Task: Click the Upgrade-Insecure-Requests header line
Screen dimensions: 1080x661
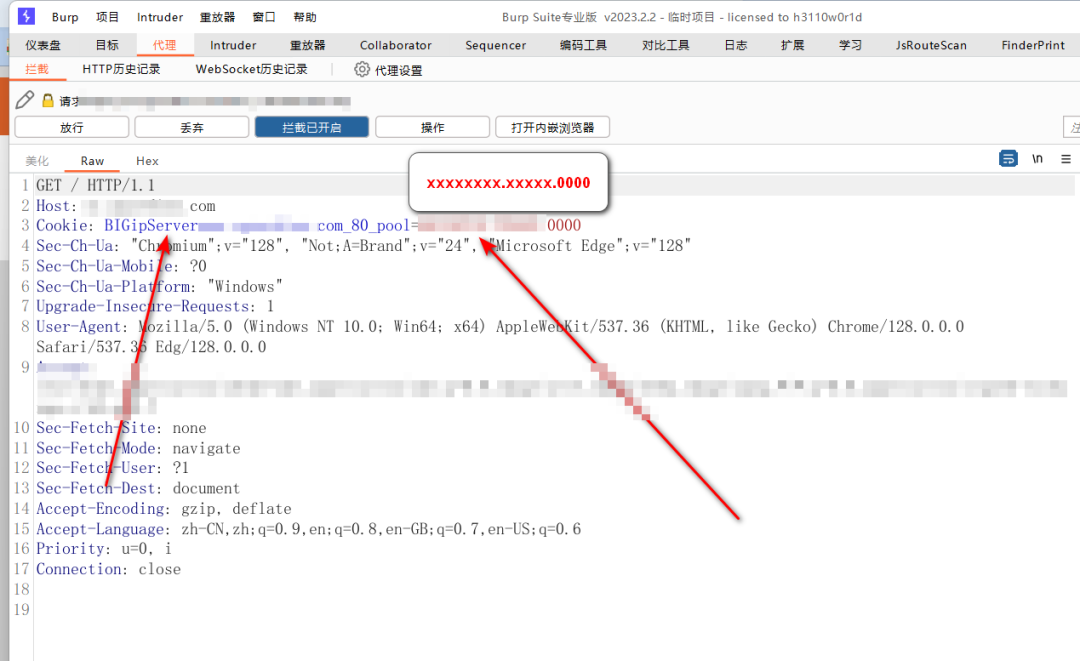Action: pyautogui.click(x=155, y=306)
